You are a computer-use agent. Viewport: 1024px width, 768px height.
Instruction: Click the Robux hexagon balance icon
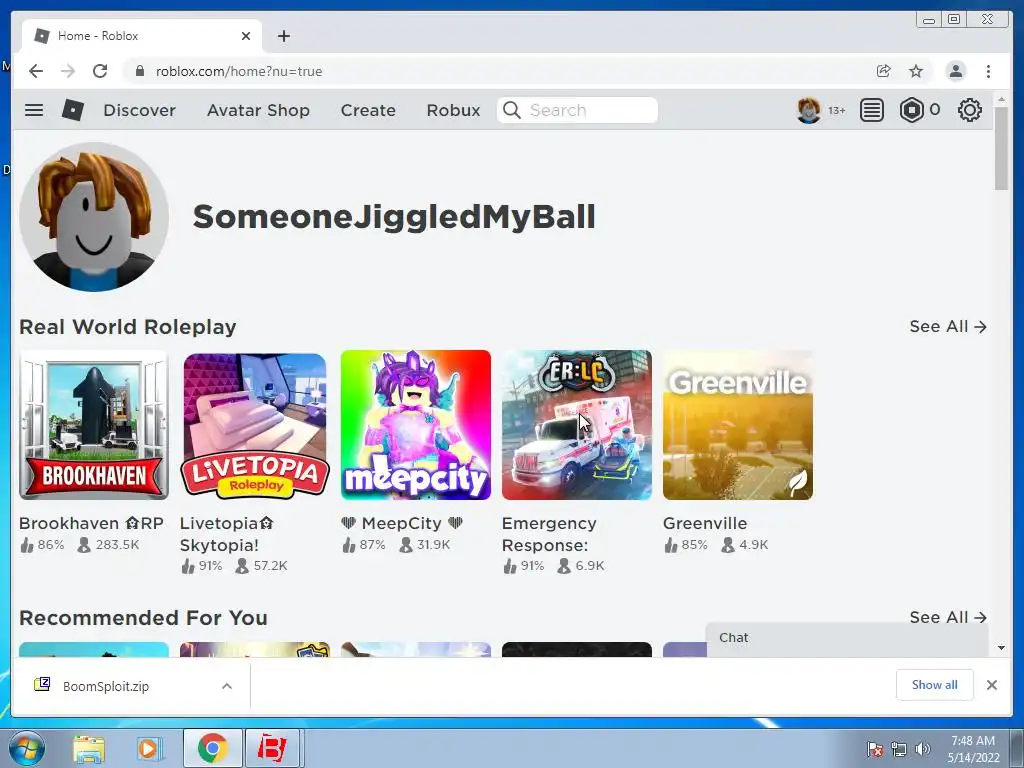click(911, 110)
